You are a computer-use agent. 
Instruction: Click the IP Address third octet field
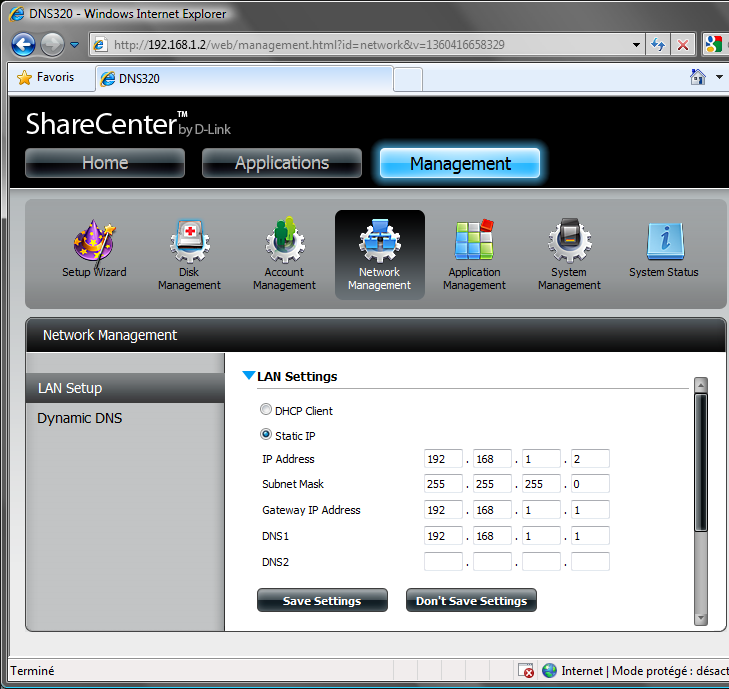pyautogui.click(x=541, y=459)
